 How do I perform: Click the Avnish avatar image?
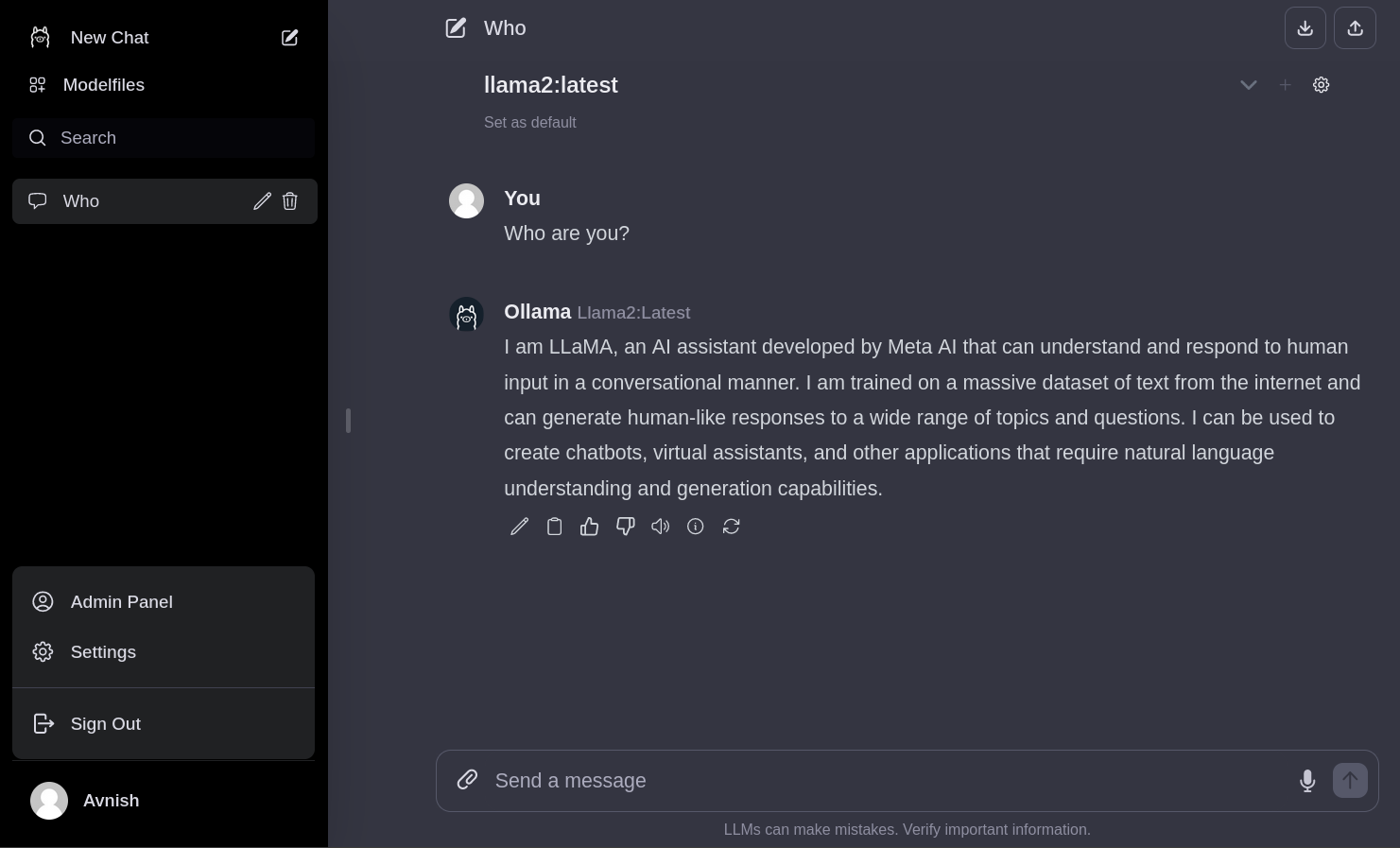(x=49, y=801)
